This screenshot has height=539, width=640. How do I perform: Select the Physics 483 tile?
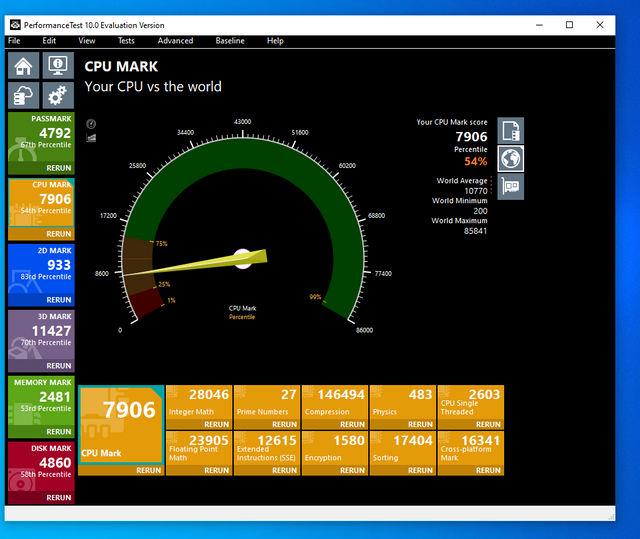click(x=403, y=402)
